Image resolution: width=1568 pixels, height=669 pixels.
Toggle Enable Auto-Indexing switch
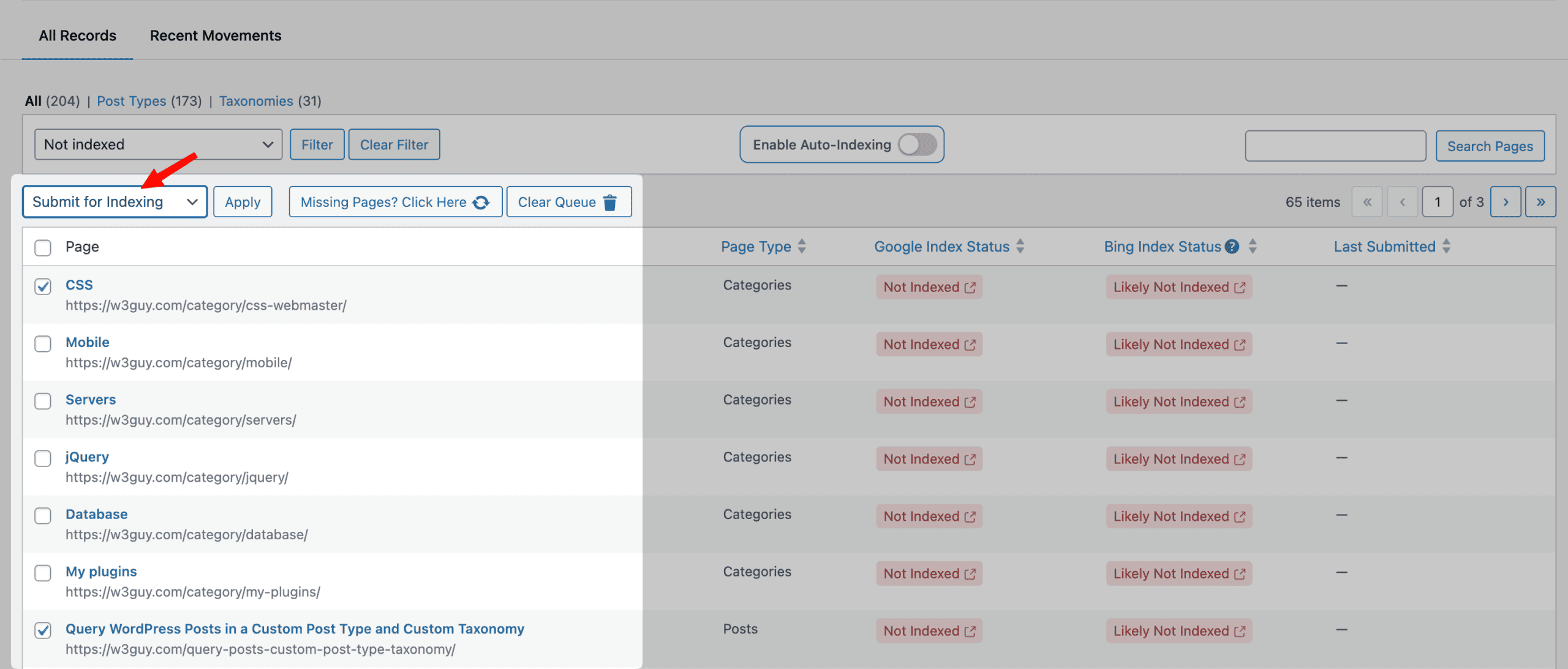(x=917, y=145)
